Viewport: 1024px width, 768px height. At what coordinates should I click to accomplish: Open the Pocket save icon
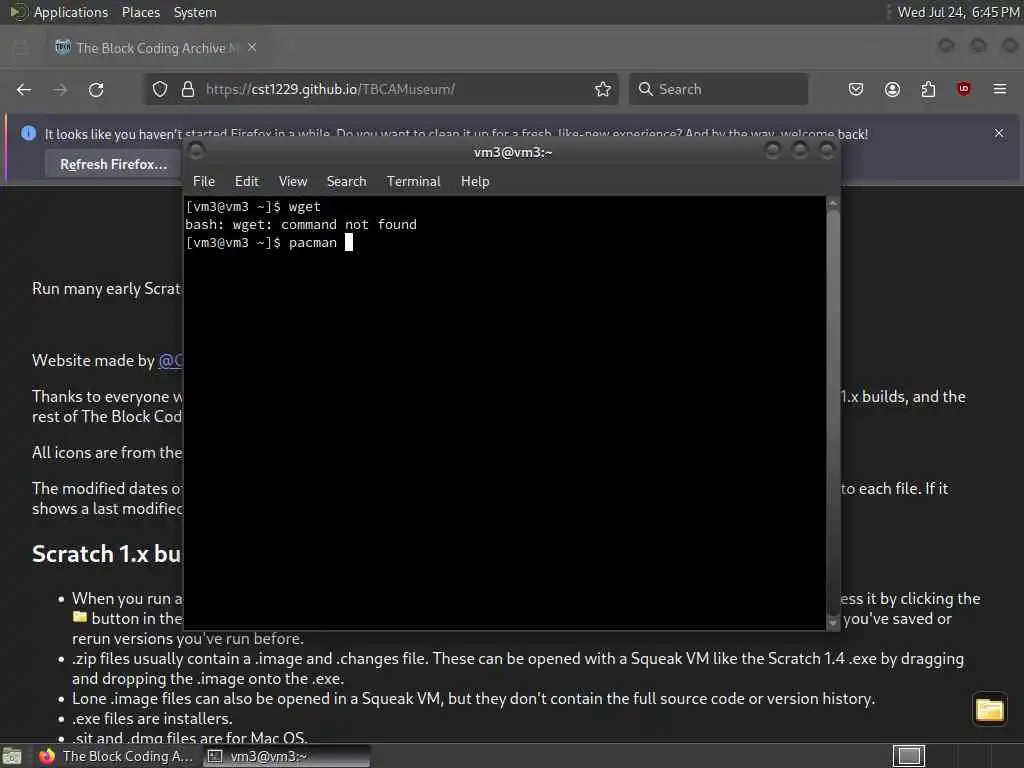pos(856,89)
